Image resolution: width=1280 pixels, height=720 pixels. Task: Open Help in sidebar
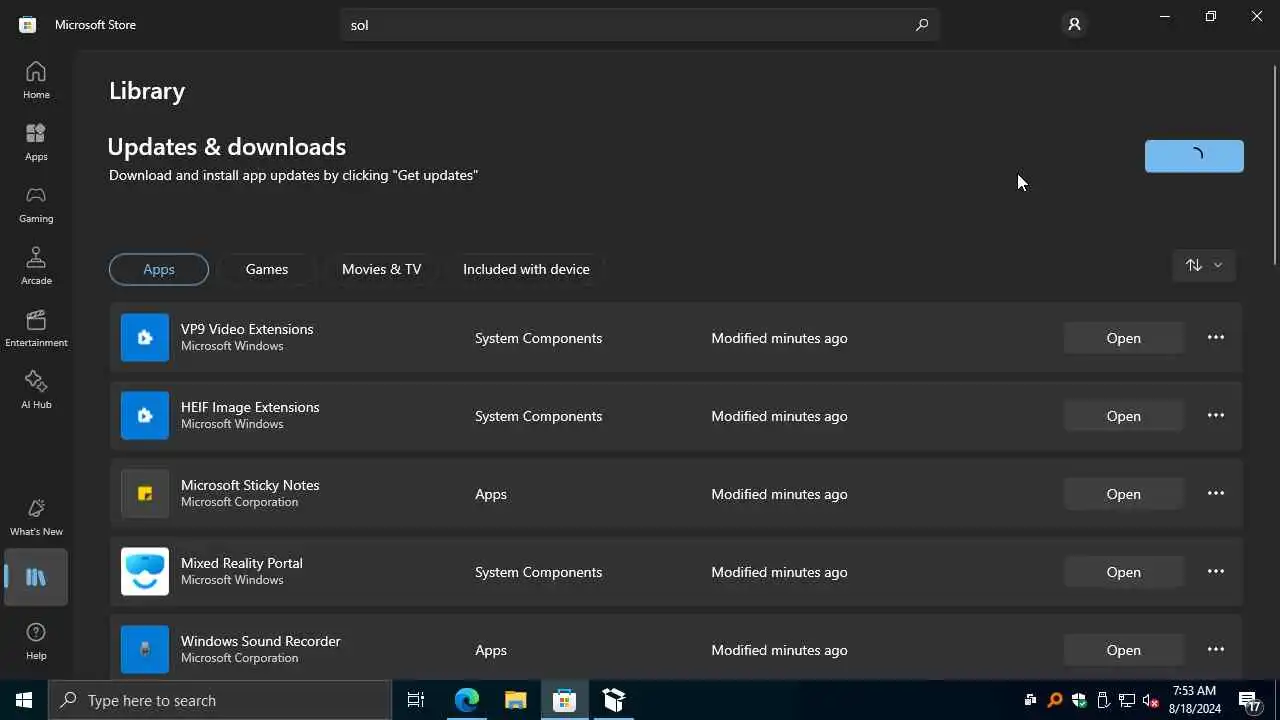point(36,641)
